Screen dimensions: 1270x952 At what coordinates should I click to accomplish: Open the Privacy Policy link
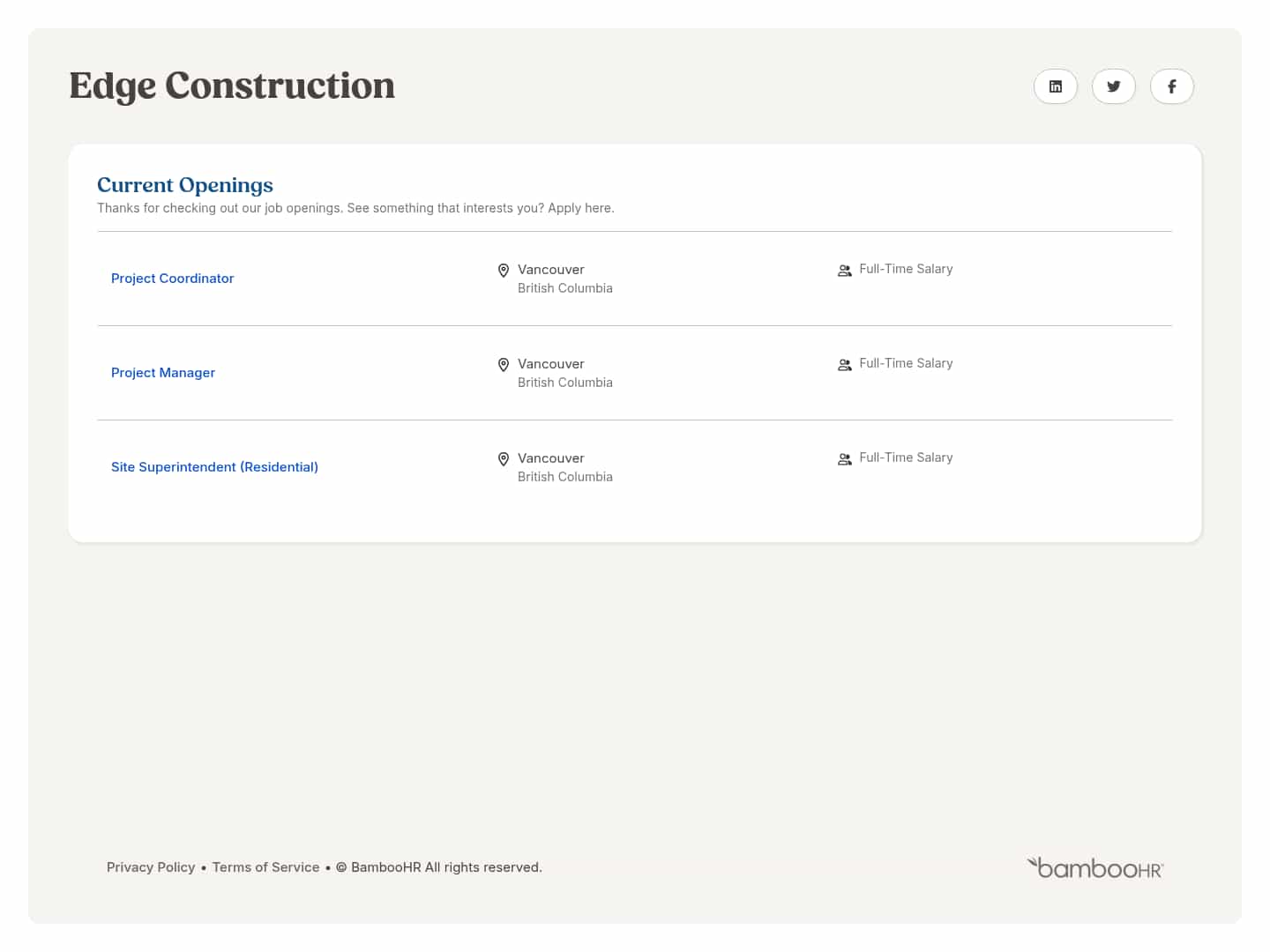[x=151, y=867]
